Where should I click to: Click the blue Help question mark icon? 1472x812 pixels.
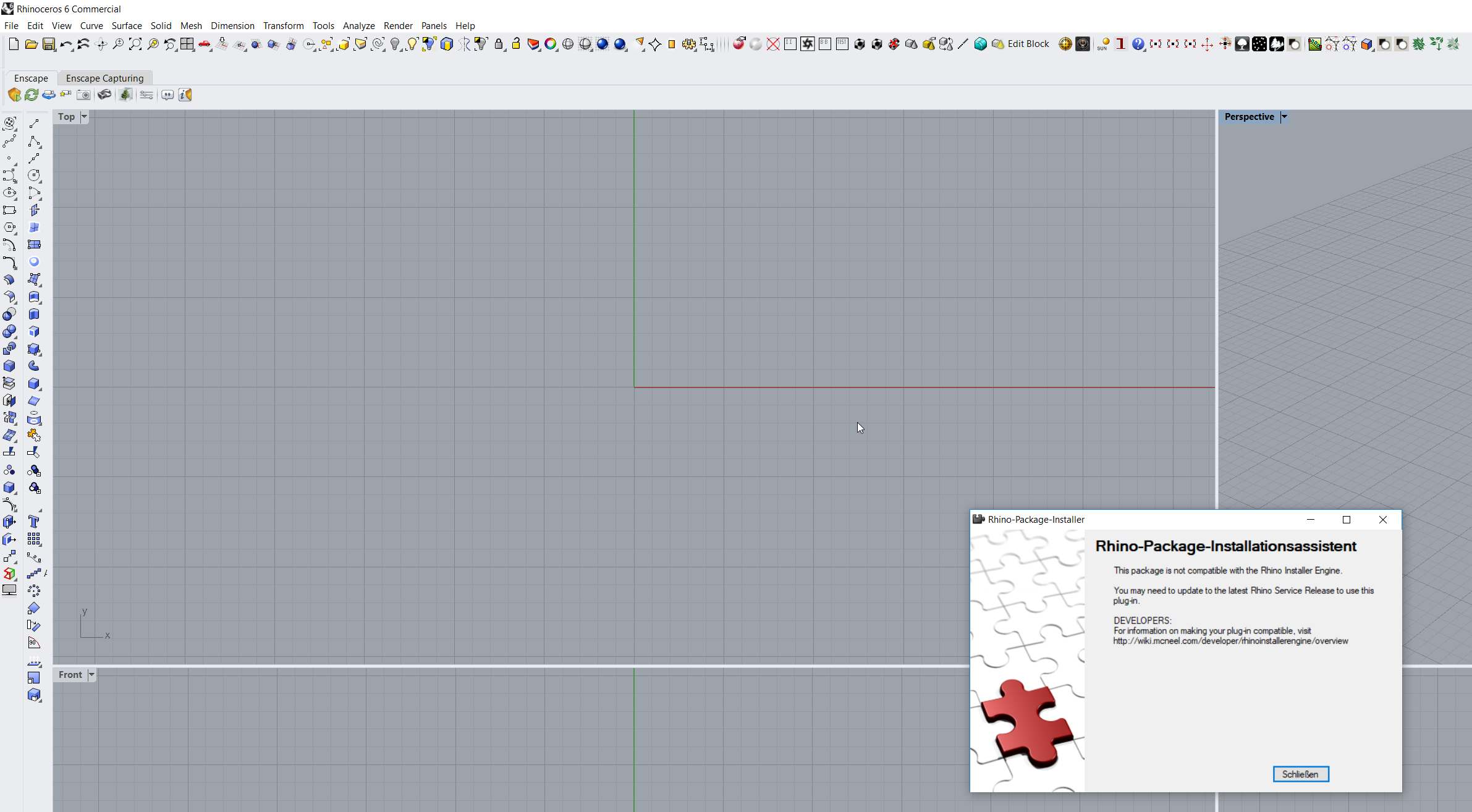pos(1138,44)
